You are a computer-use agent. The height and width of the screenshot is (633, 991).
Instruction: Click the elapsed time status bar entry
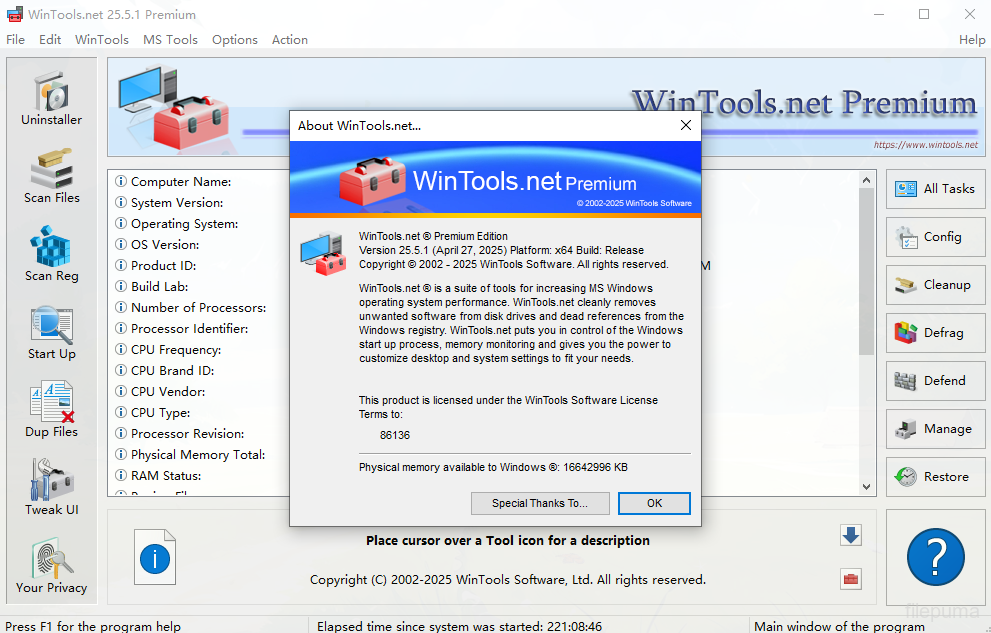[459, 626]
